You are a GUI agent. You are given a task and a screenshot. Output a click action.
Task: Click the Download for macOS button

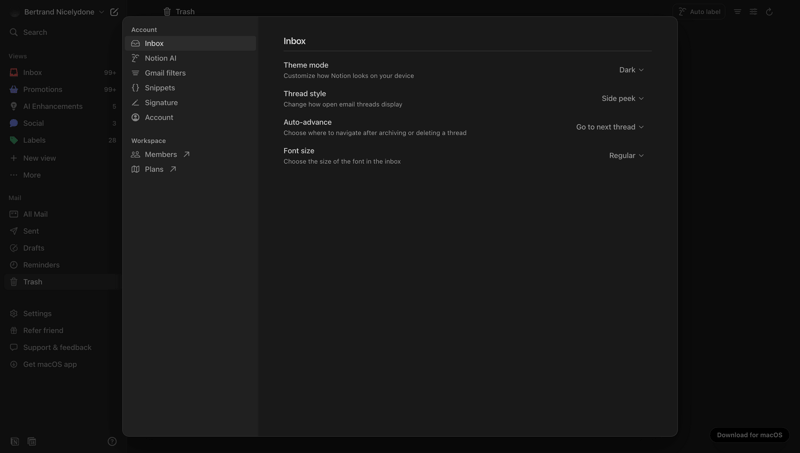pos(749,435)
